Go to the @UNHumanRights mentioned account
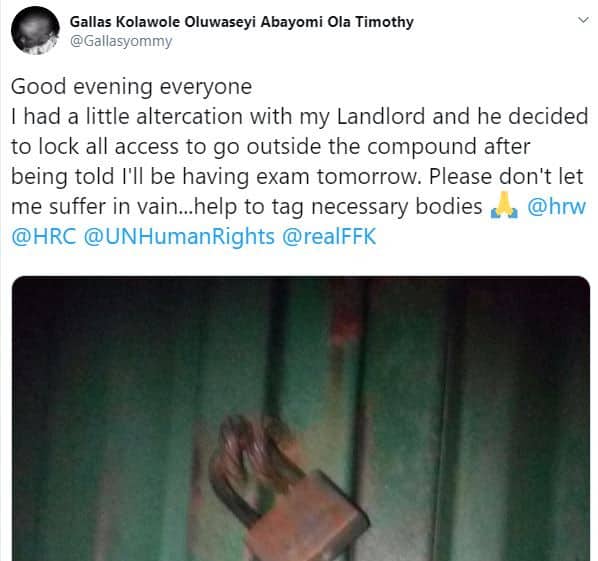 pos(178,236)
